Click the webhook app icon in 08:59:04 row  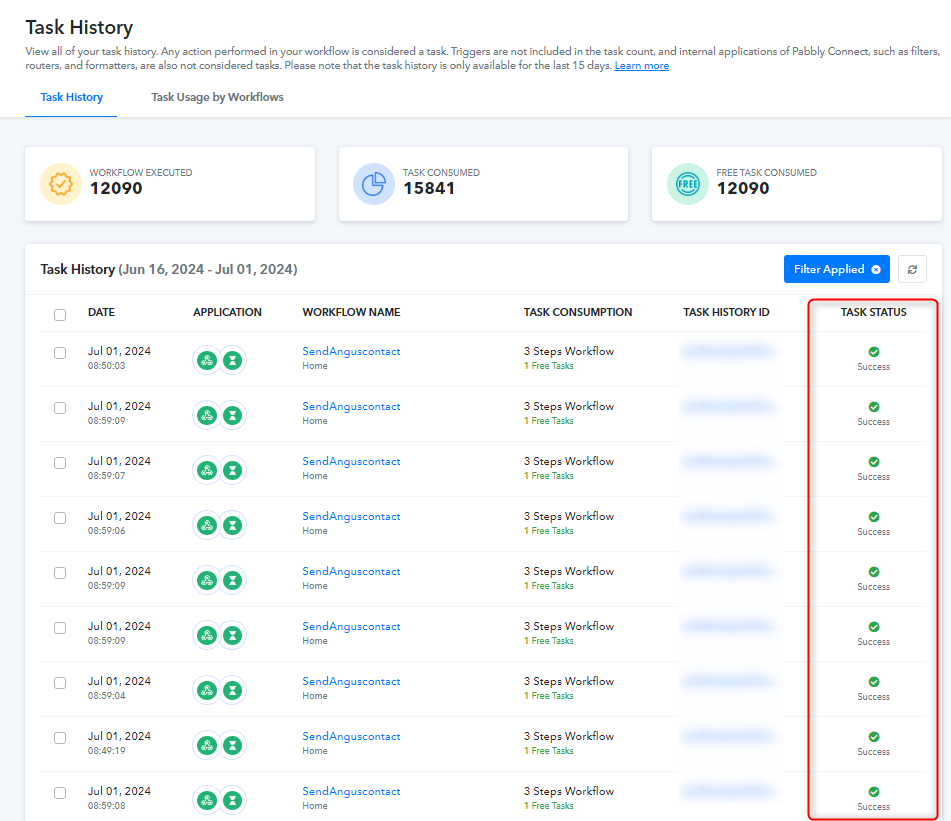click(x=207, y=691)
